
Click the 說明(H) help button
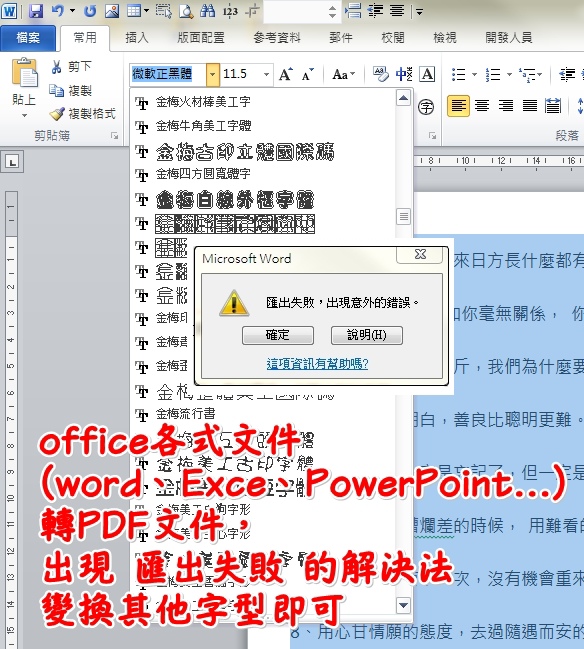pos(367,335)
